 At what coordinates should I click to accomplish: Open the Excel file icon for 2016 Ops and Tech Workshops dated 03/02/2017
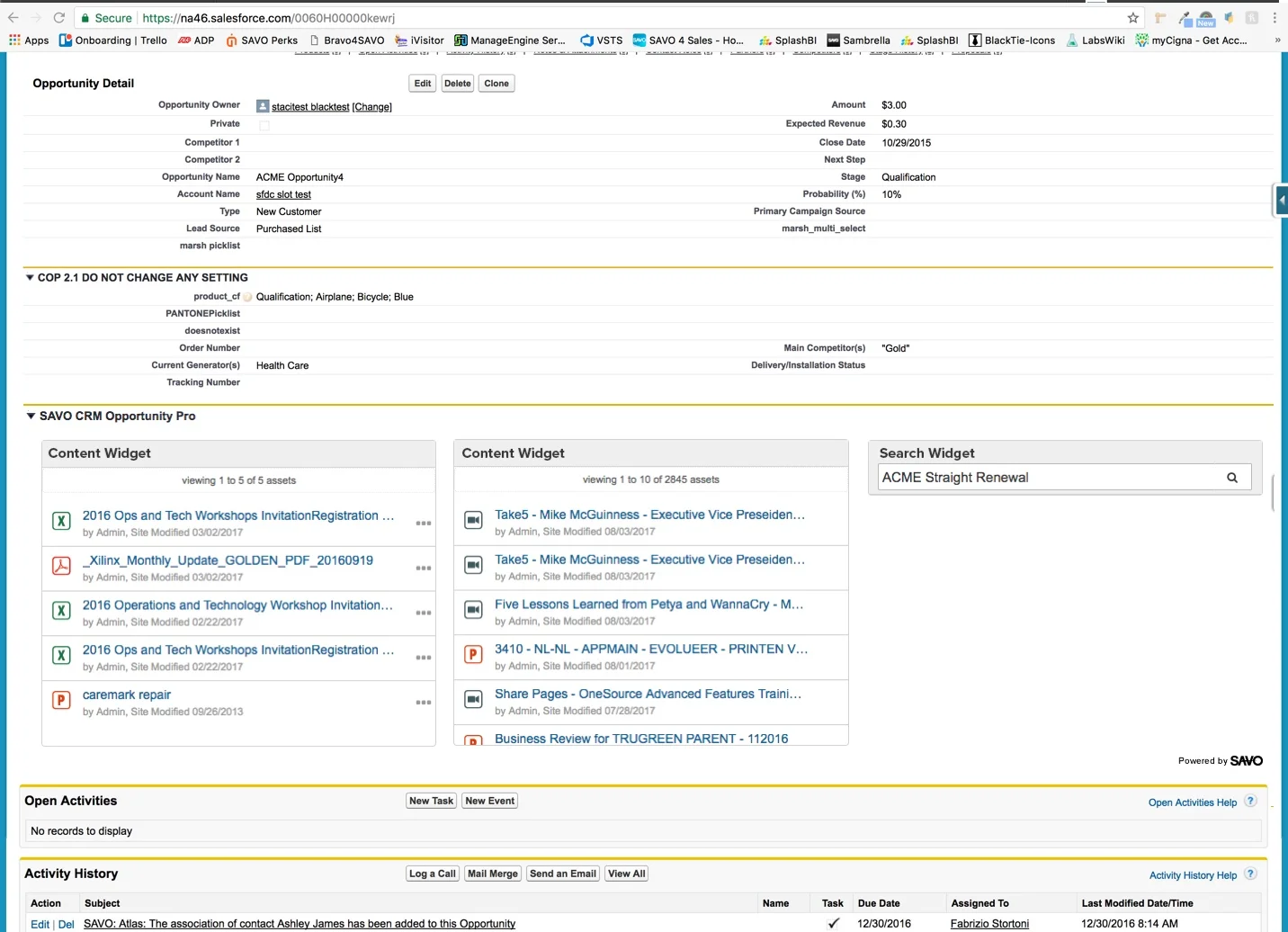[61, 521]
